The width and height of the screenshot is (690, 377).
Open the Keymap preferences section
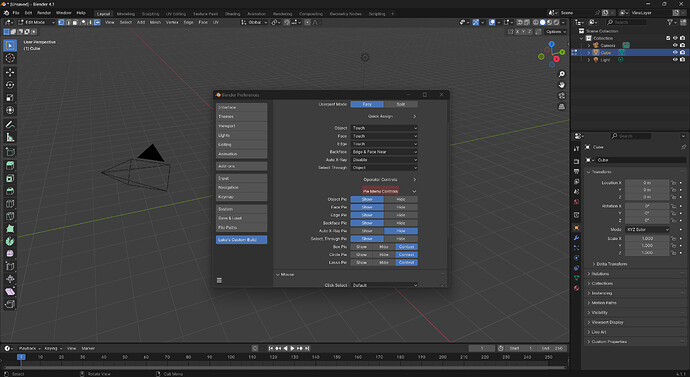click(x=241, y=197)
